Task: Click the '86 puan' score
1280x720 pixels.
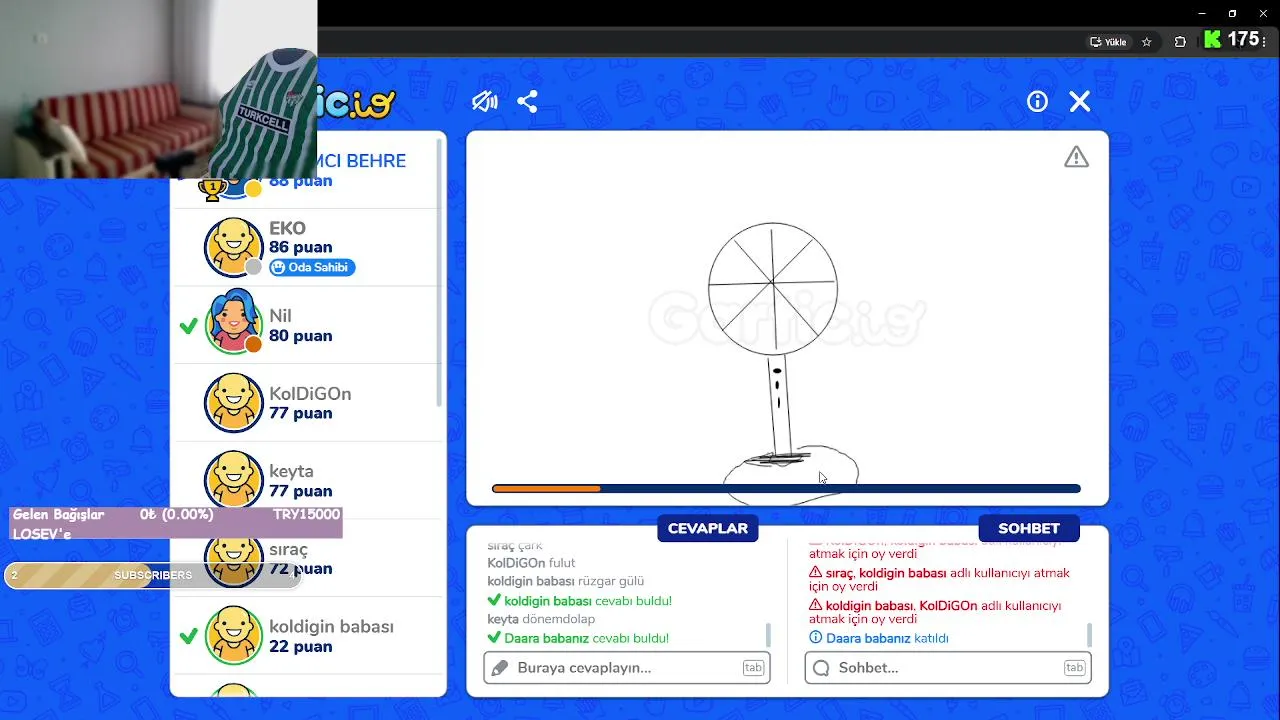Action: click(300, 247)
